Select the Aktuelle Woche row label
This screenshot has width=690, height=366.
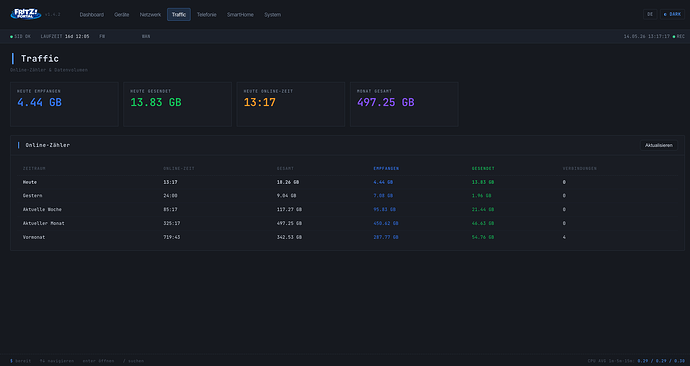(x=42, y=209)
